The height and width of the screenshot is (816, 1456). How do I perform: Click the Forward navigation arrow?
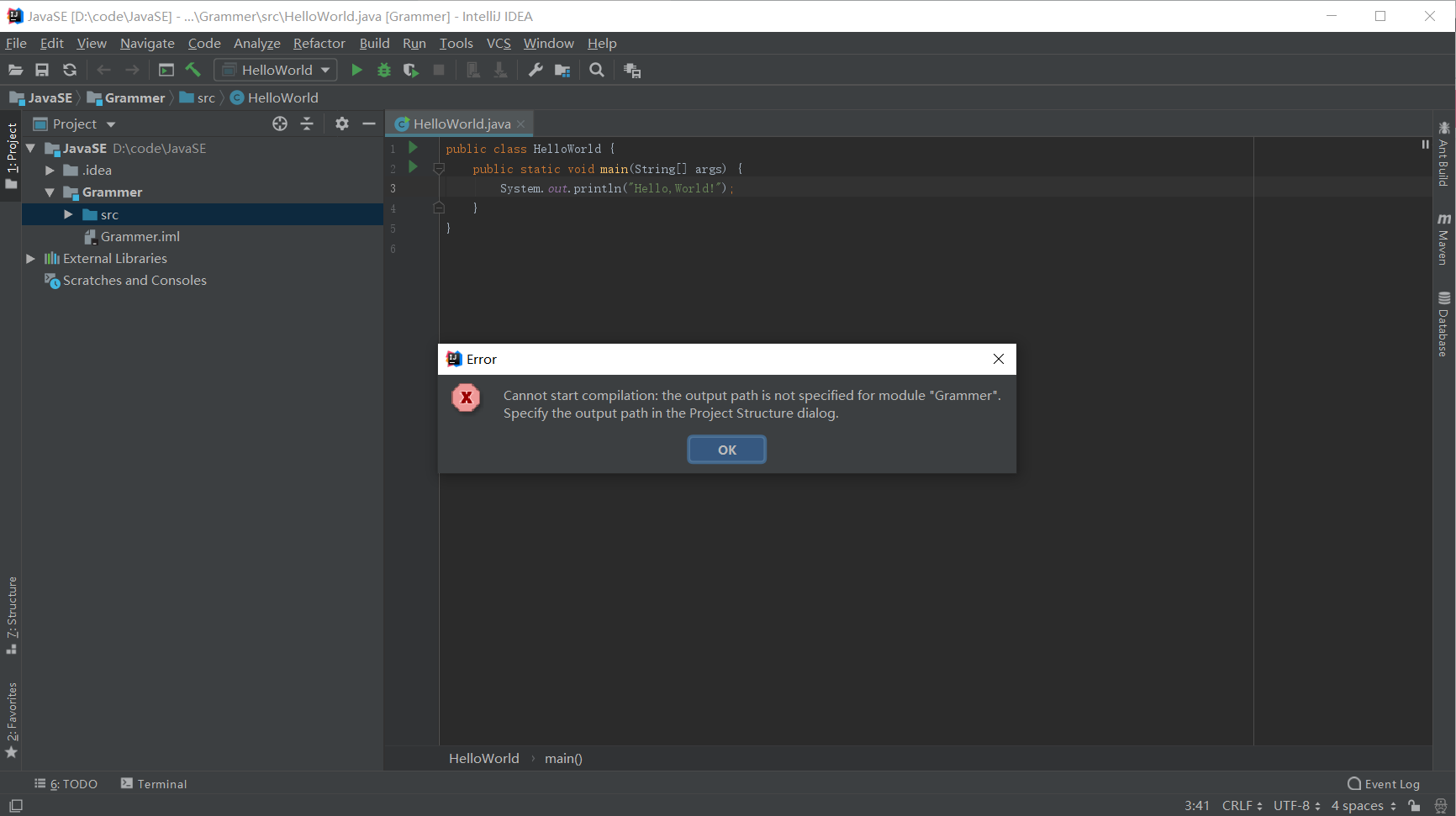click(132, 71)
